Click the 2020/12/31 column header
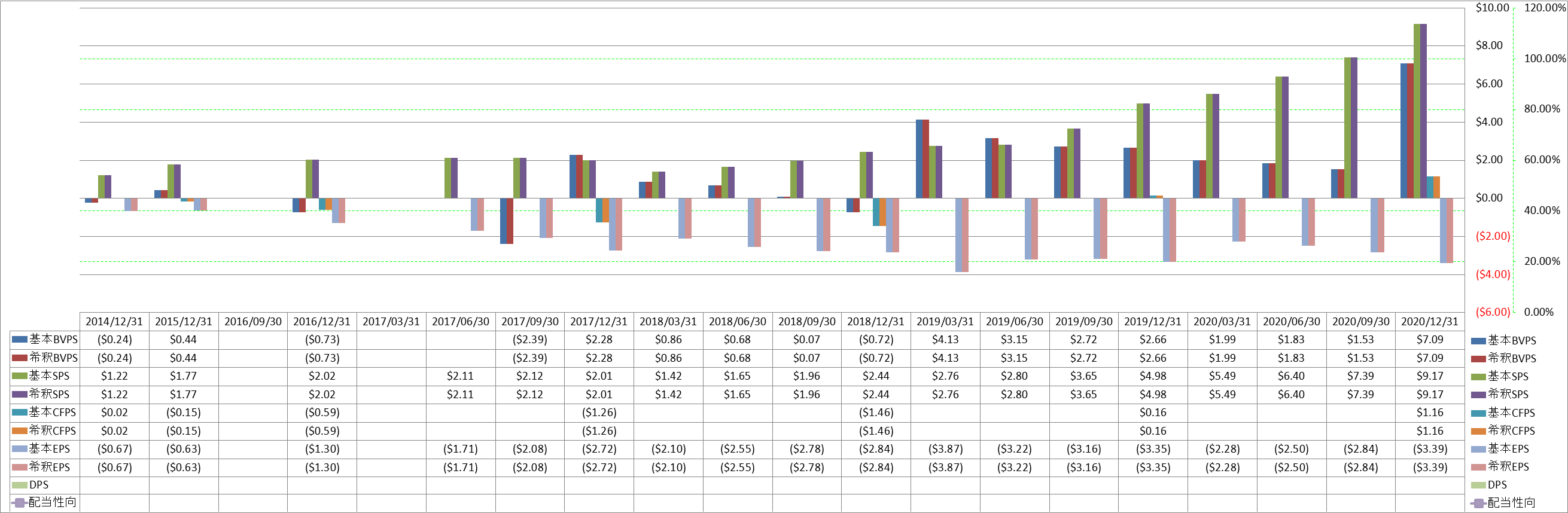Viewport: 1568px width, 513px height. pyautogui.click(x=1430, y=322)
